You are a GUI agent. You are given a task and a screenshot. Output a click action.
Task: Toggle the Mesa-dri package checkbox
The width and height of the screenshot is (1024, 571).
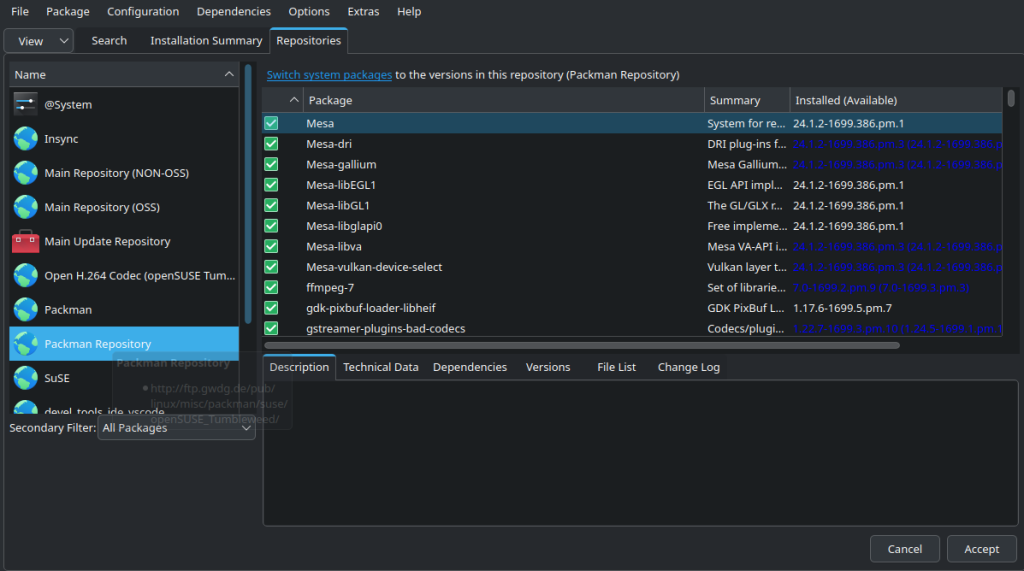coord(271,144)
